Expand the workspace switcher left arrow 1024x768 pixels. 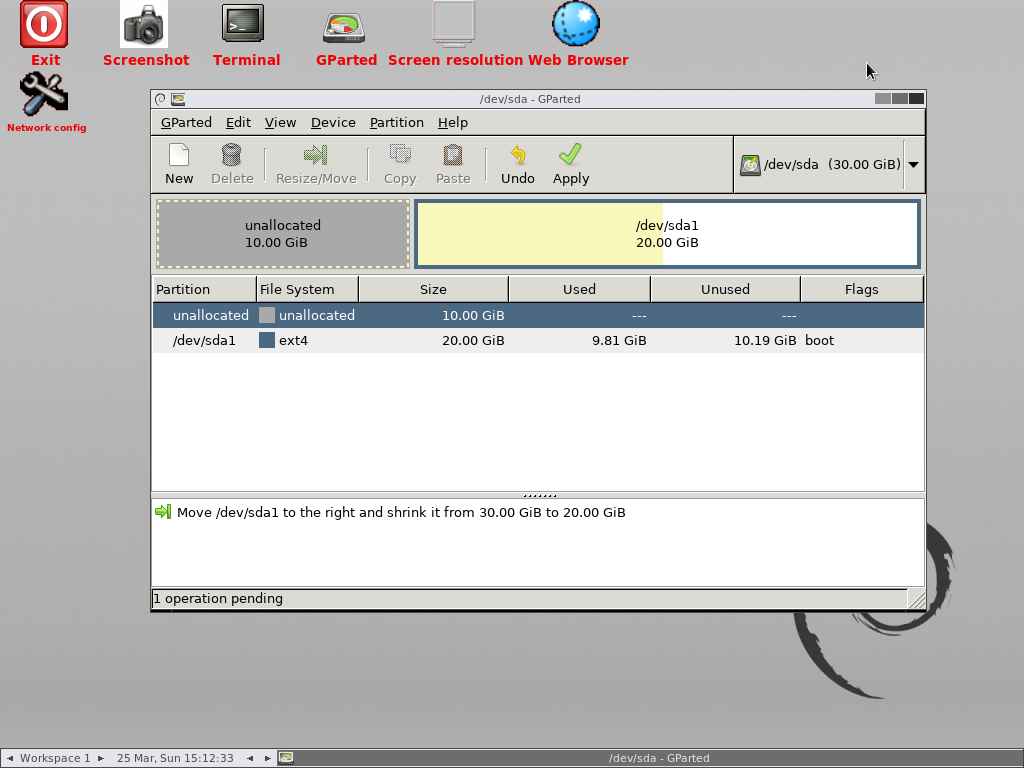[10, 757]
